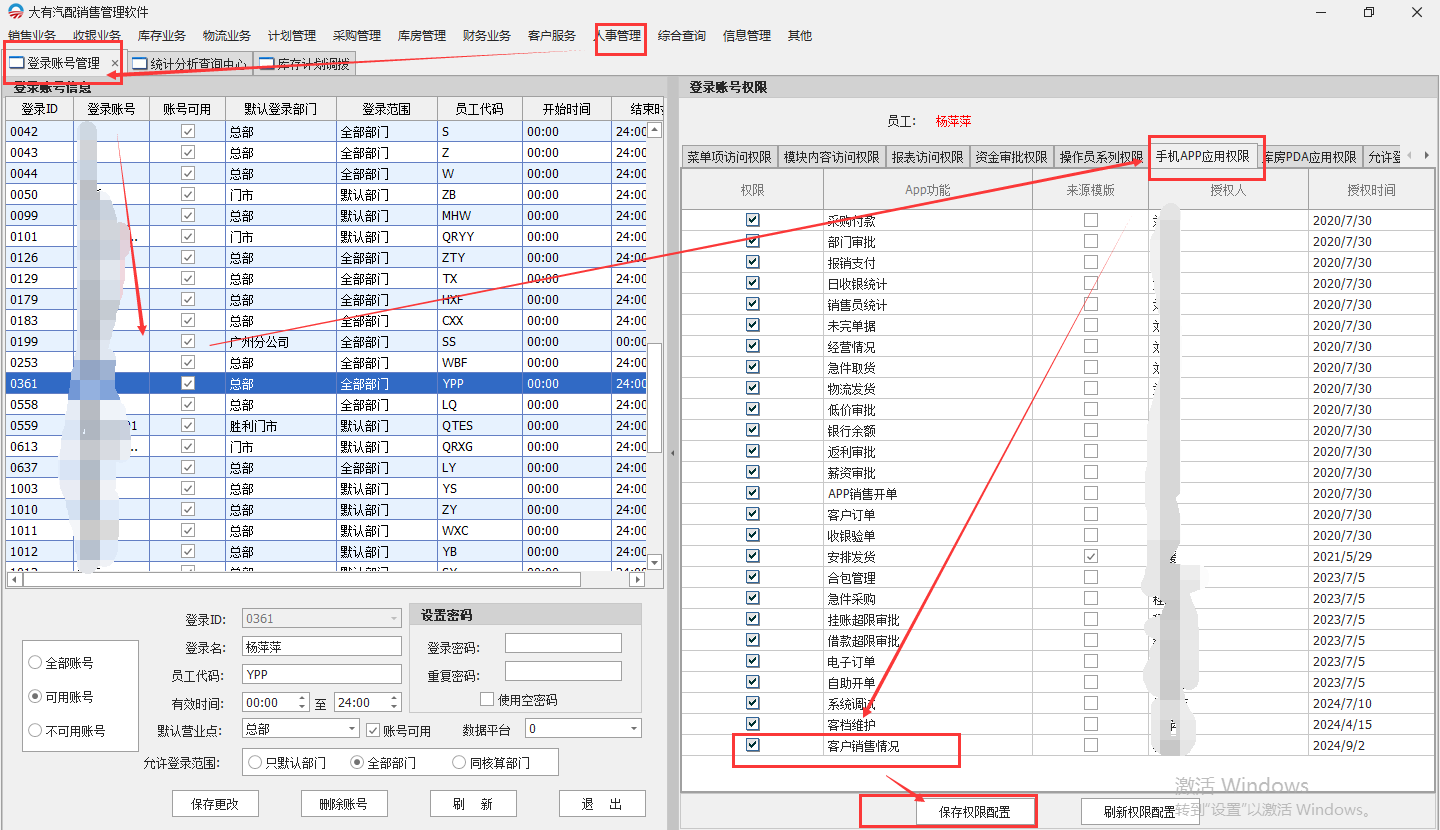Click 刷新权限配置 button

click(x=1139, y=812)
